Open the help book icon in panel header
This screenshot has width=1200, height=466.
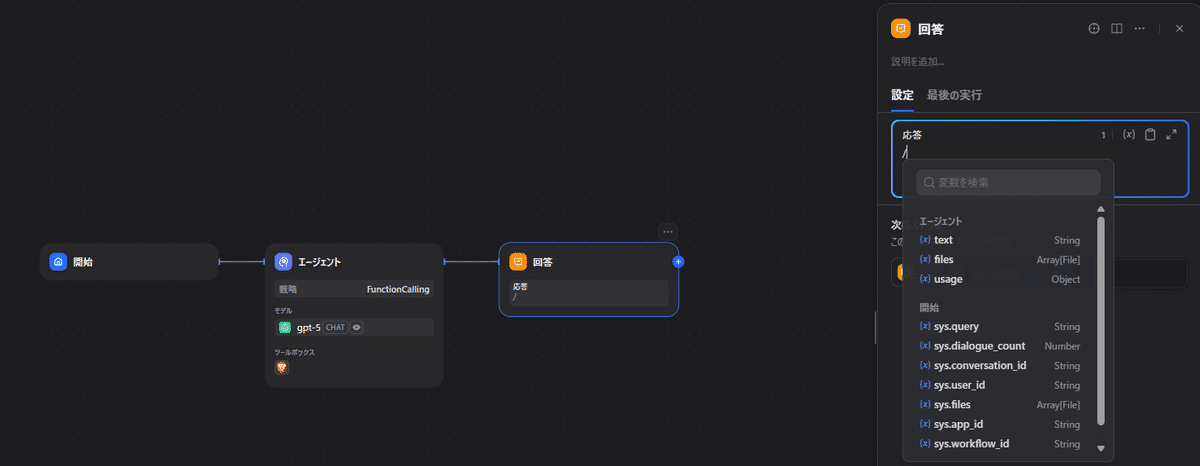tap(1117, 29)
